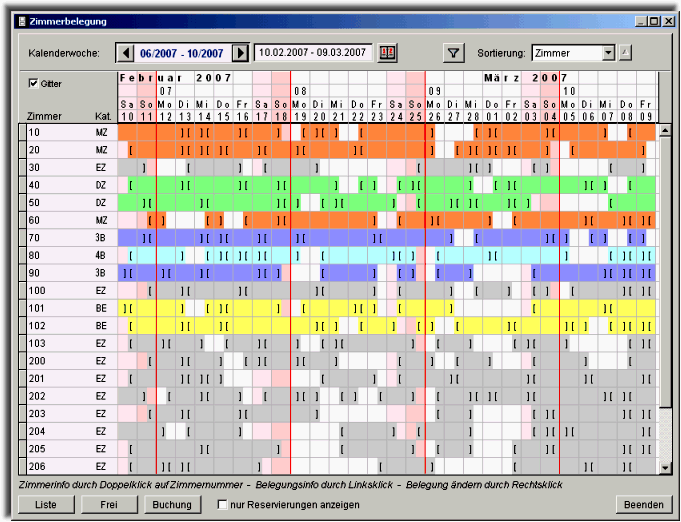Click the Buchung button

[172, 505]
